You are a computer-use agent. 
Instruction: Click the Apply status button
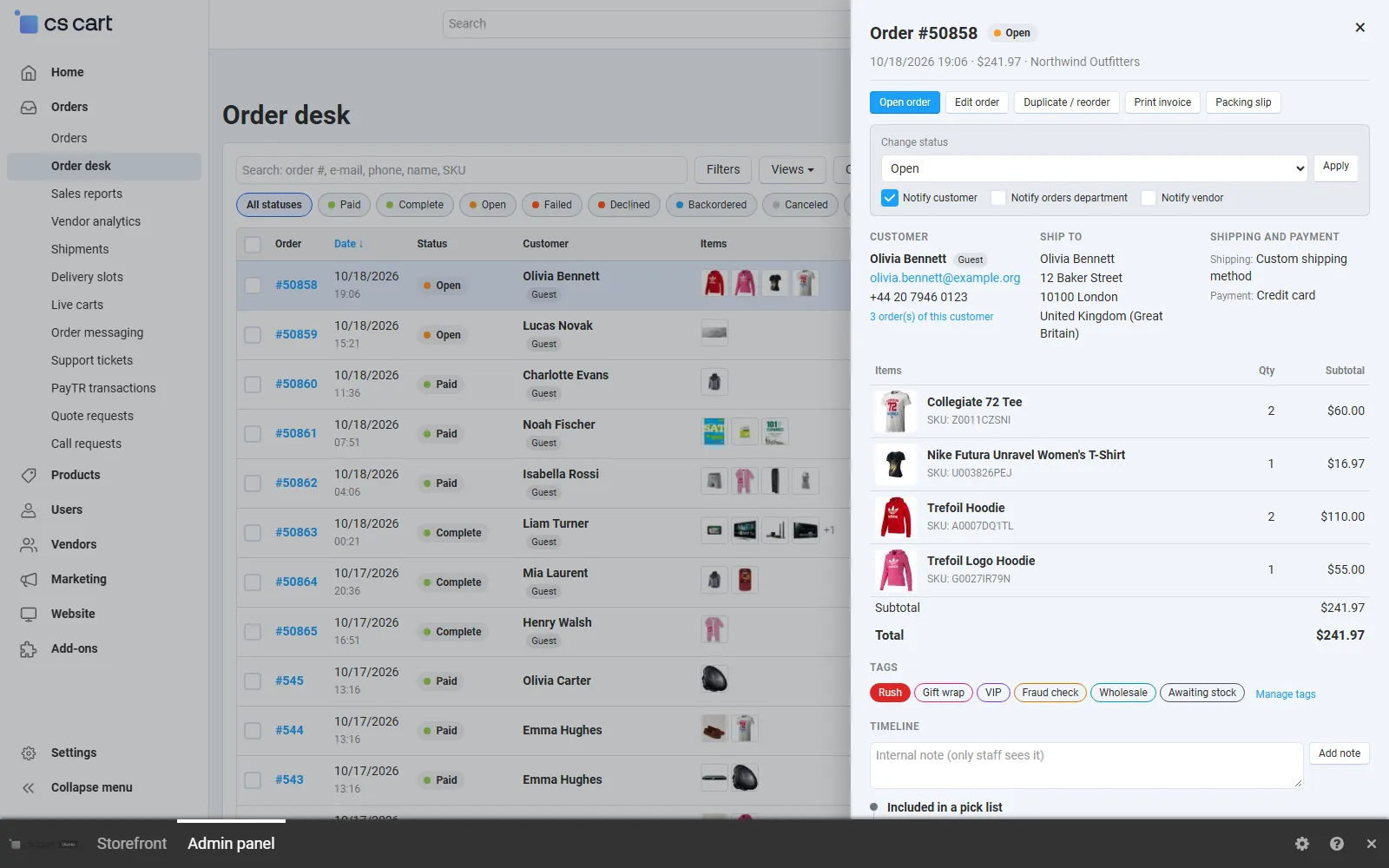coord(1336,167)
